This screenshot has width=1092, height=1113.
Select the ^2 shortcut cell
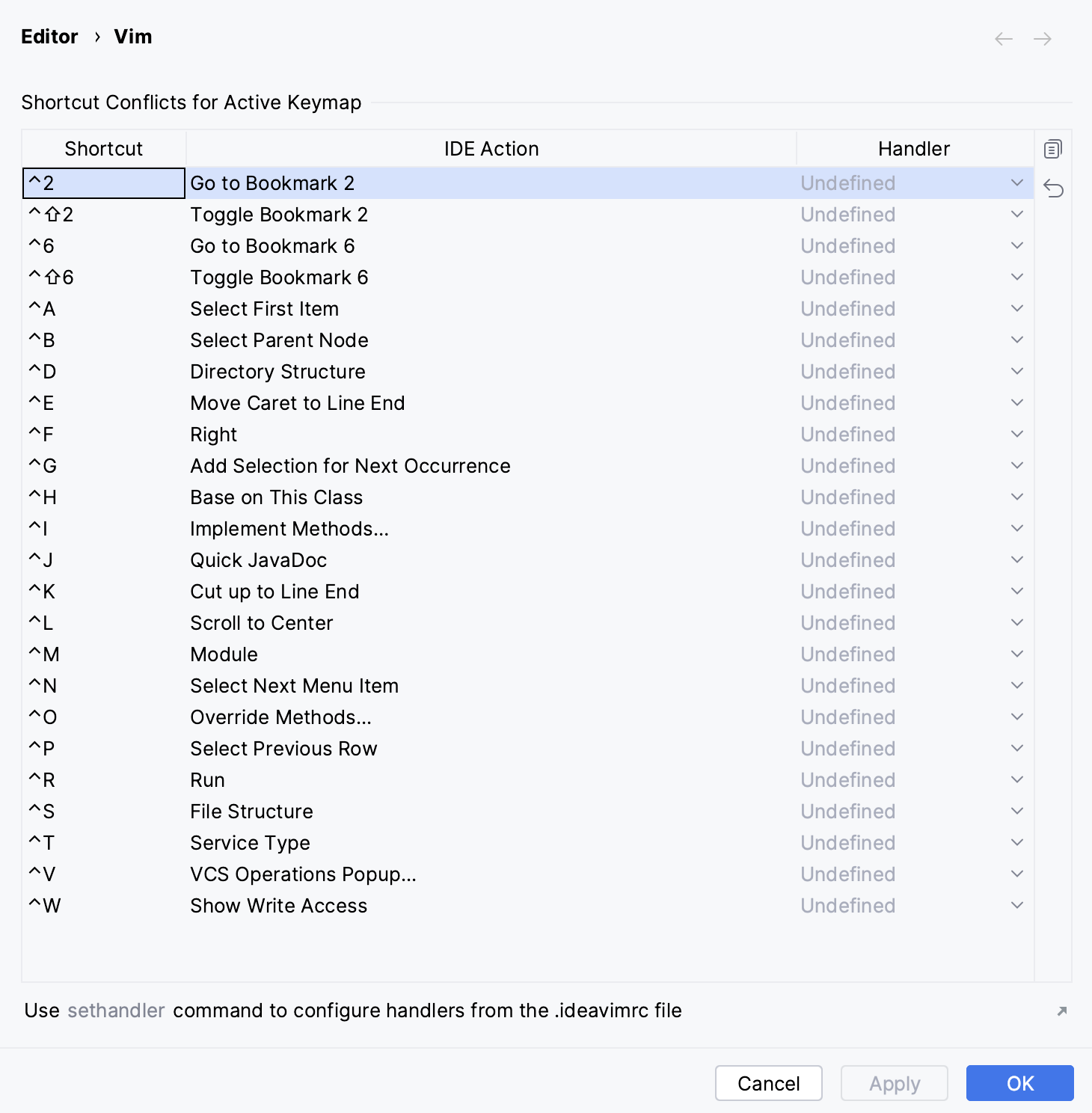point(104,183)
